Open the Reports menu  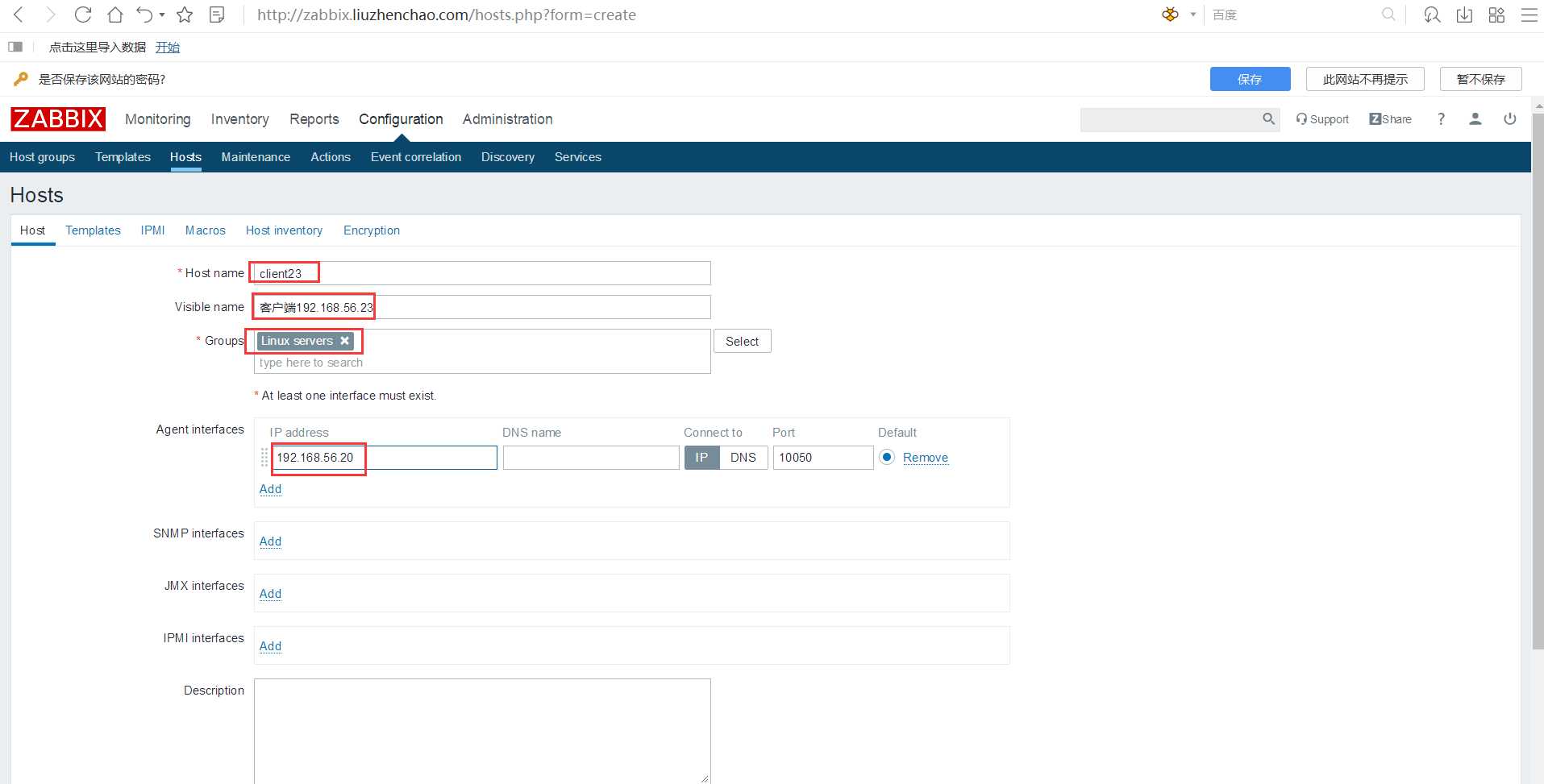[x=314, y=119]
